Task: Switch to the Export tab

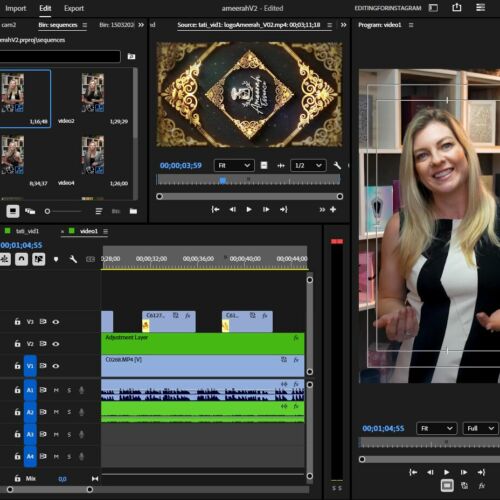Action: tap(74, 8)
